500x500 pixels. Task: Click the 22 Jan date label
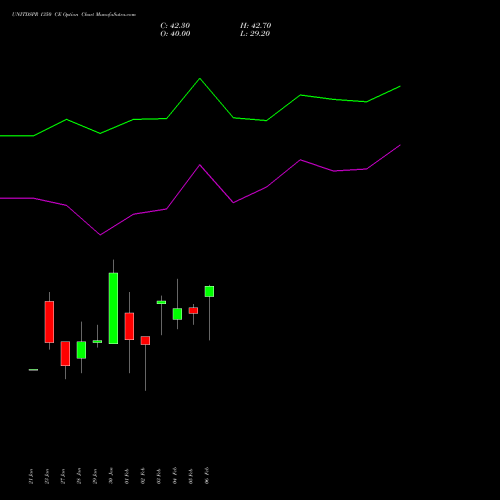(47, 476)
